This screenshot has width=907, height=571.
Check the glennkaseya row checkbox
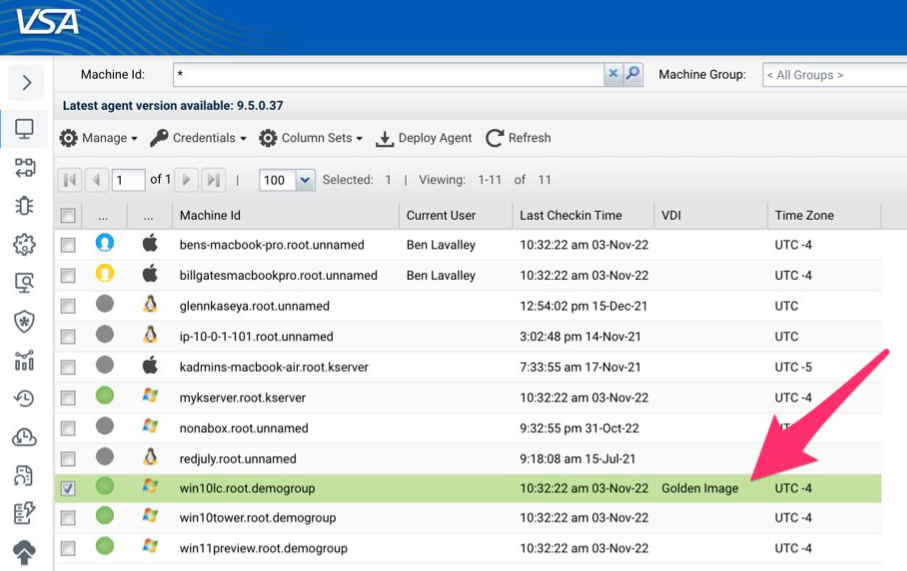(x=68, y=306)
